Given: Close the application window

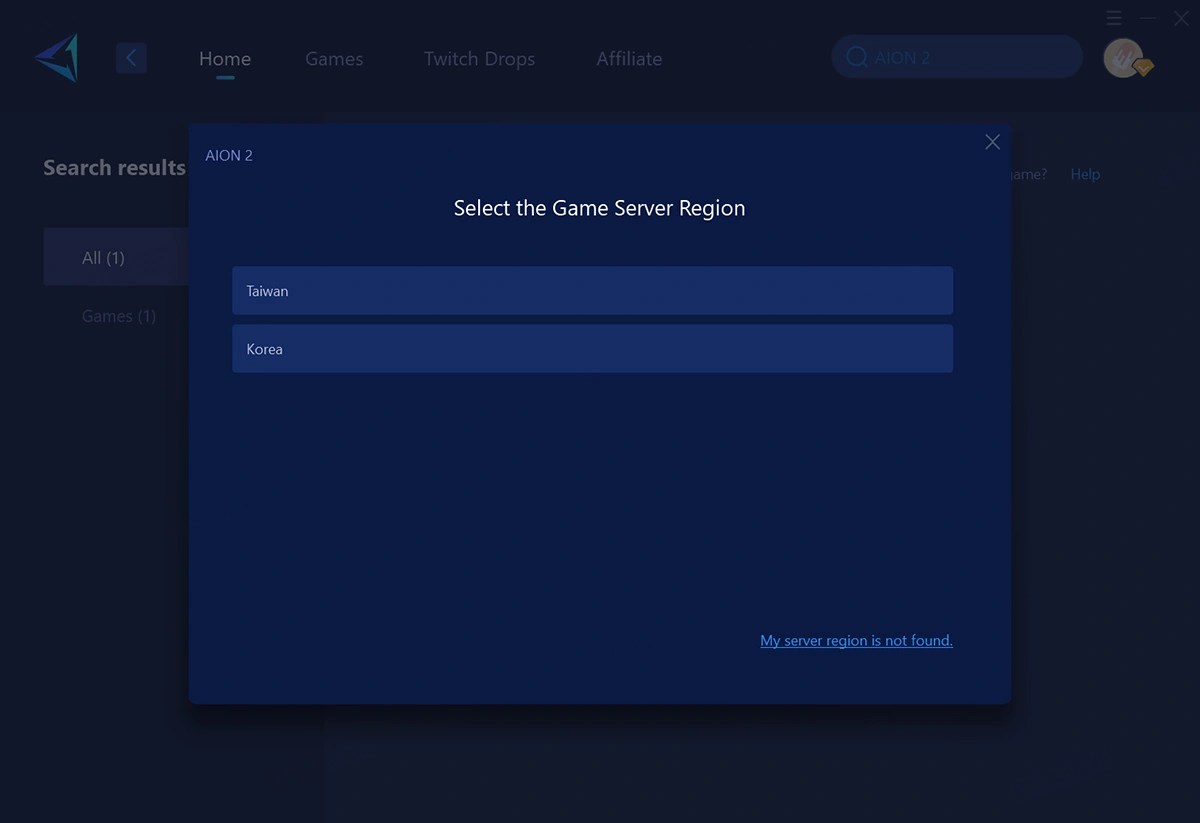Looking at the screenshot, I should coord(1182,18).
